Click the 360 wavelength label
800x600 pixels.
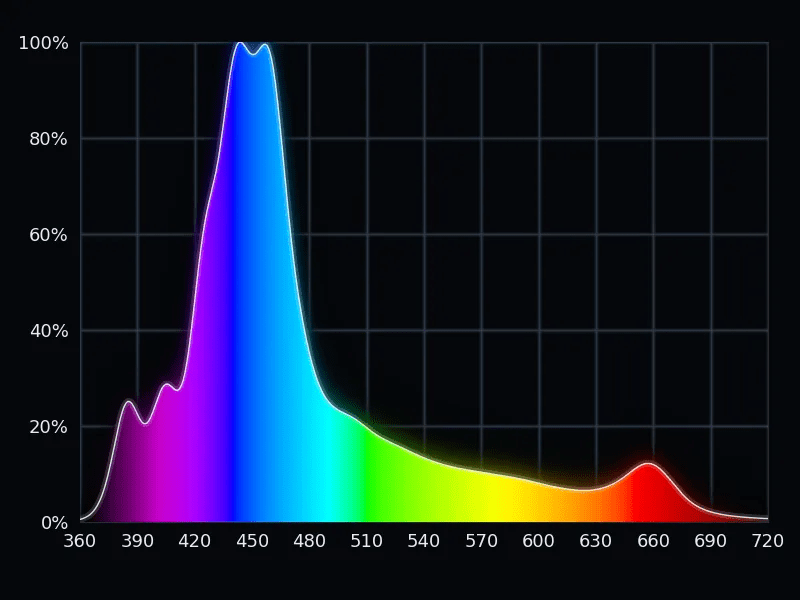click(80, 541)
